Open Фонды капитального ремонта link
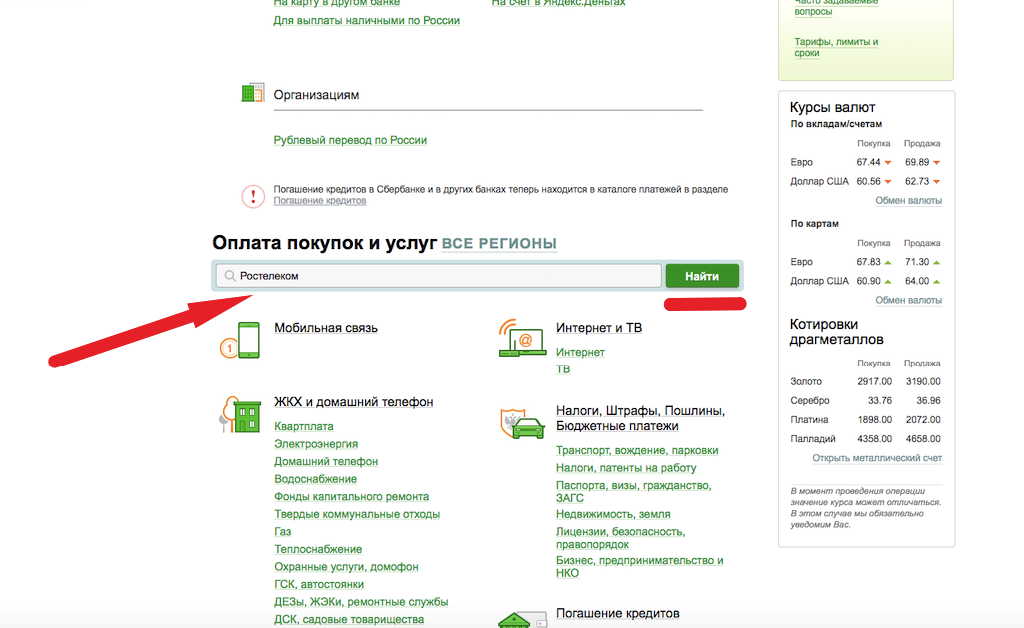The width and height of the screenshot is (1024, 628). coord(351,497)
